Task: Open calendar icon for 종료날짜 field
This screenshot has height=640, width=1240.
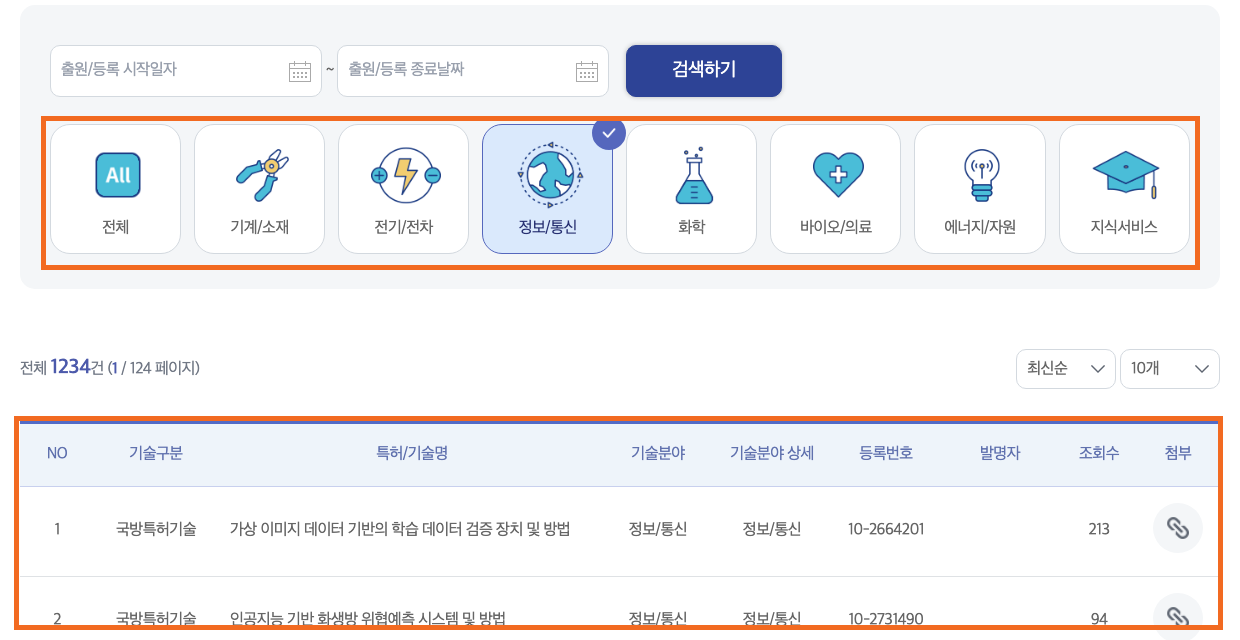Action: pos(587,71)
